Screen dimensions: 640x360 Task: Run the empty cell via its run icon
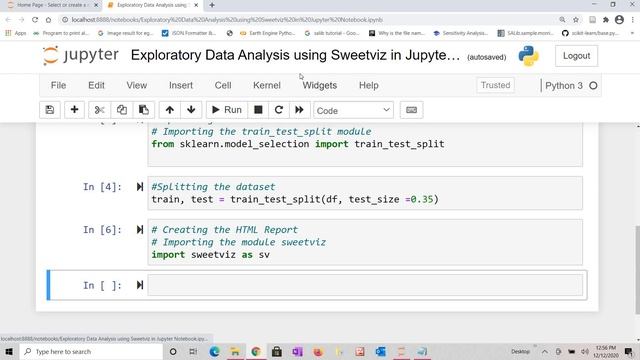[140, 285]
